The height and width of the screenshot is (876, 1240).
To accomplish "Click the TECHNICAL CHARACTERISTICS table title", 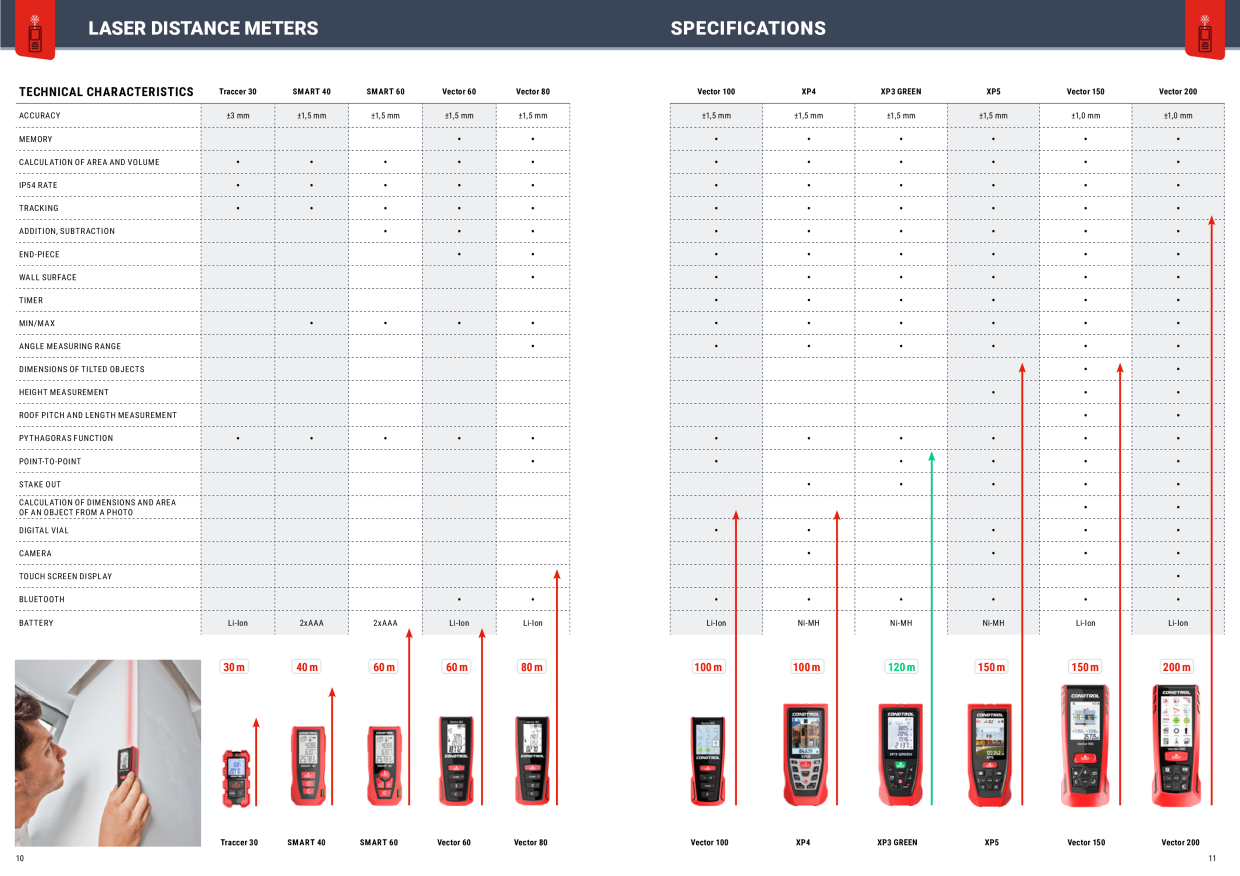I will [106, 92].
